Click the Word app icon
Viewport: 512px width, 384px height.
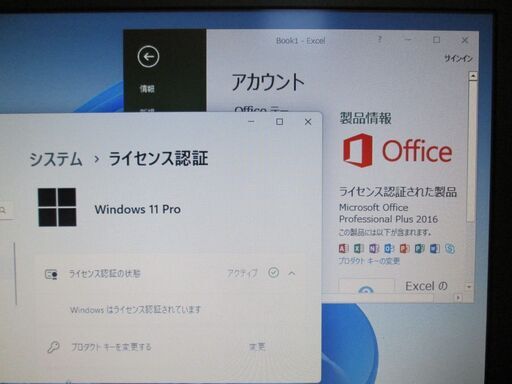[x=435, y=249]
